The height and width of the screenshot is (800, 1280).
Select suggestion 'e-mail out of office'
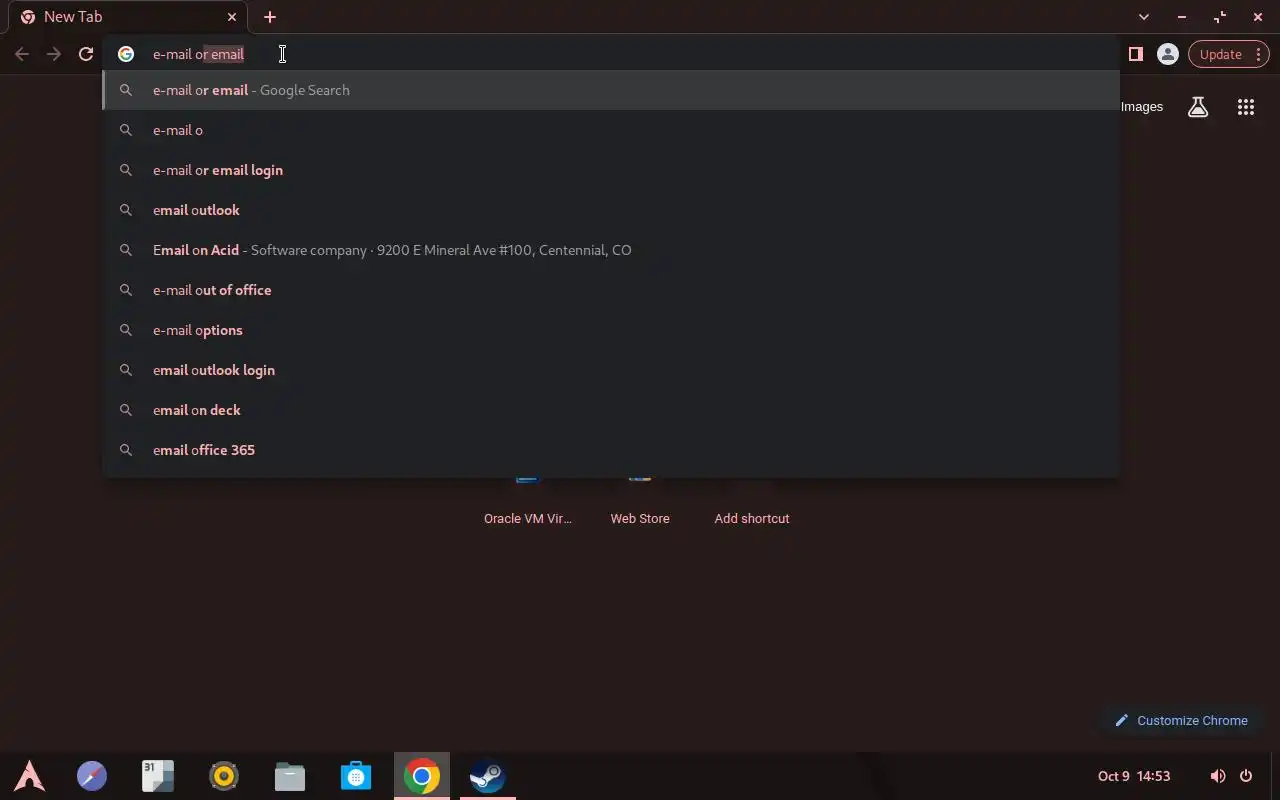click(611, 290)
